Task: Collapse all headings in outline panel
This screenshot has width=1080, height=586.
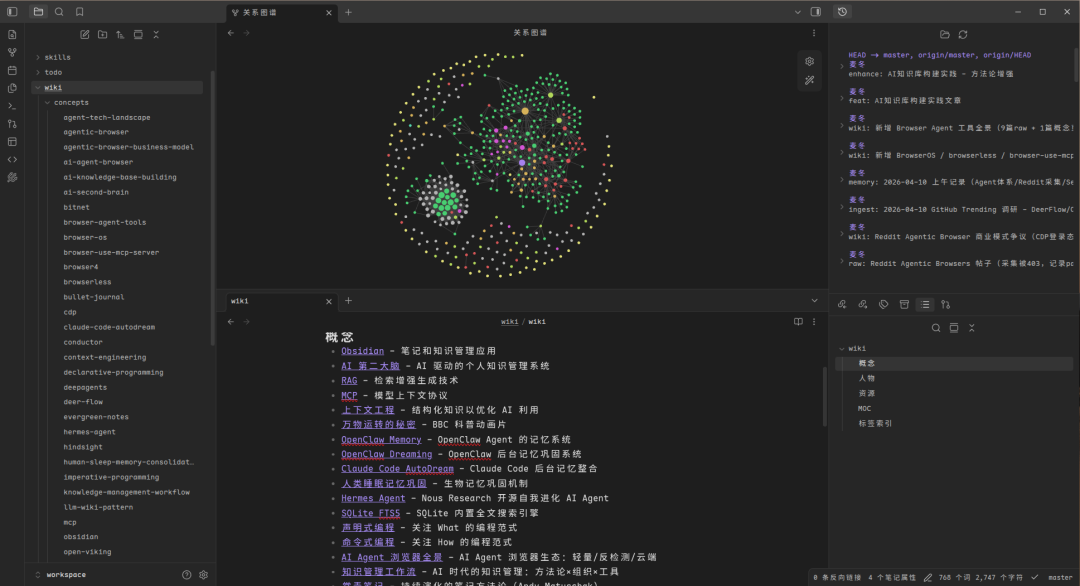Action: point(972,328)
